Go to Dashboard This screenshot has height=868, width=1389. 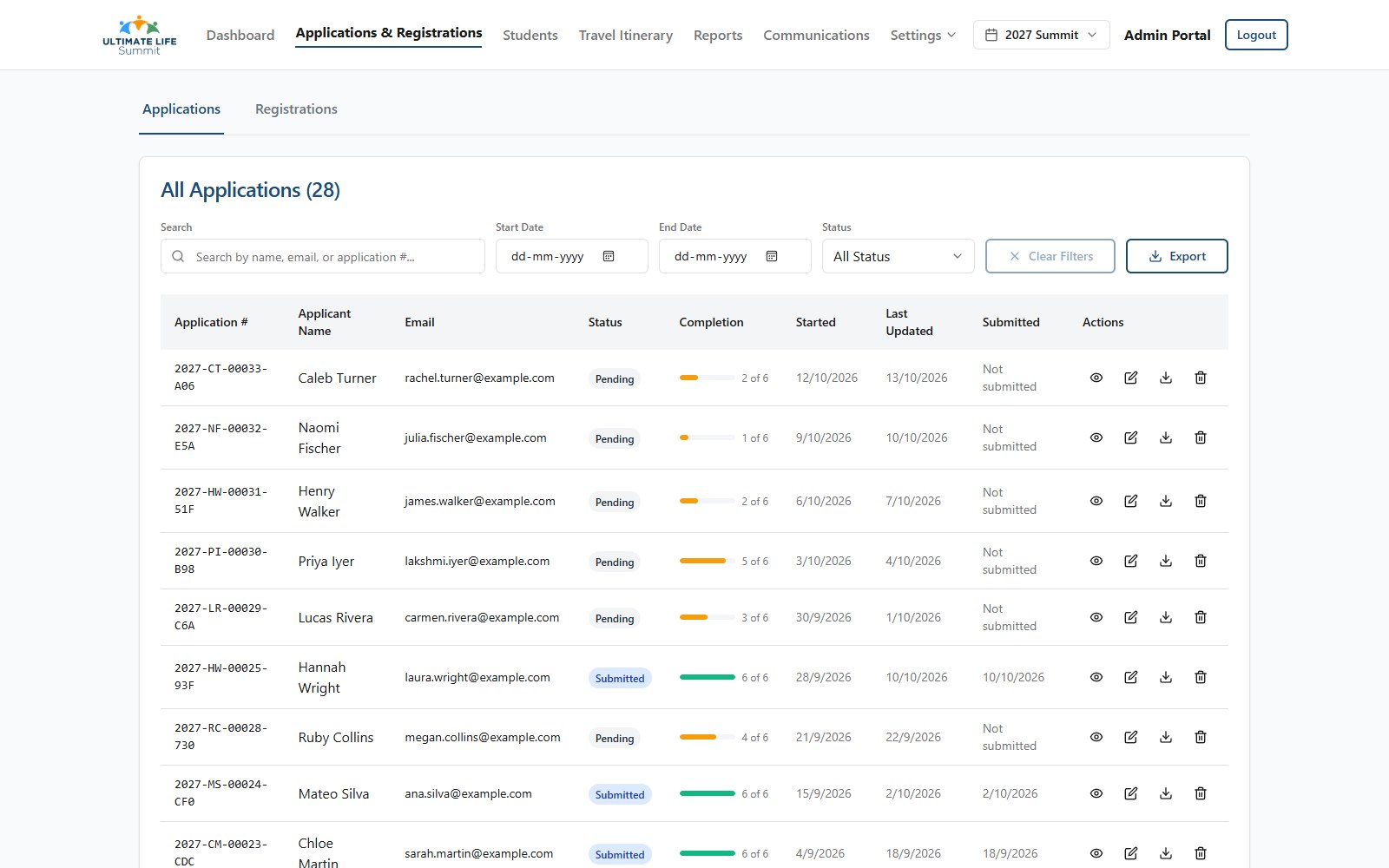(x=240, y=35)
